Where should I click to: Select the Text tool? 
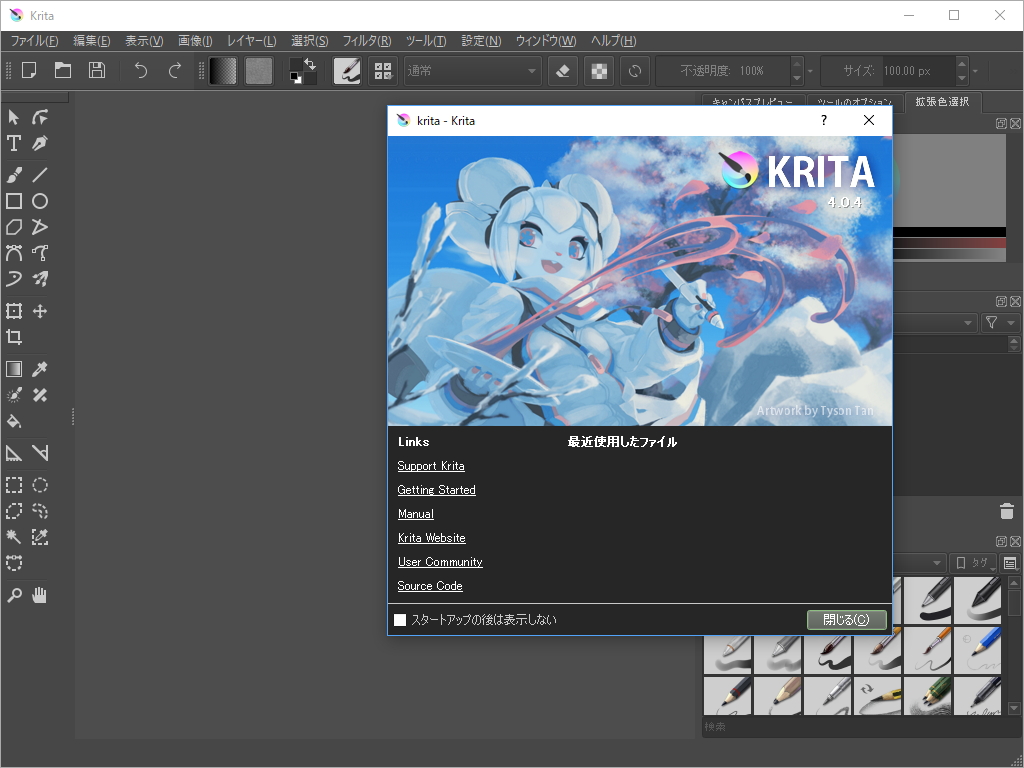click(13, 143)
